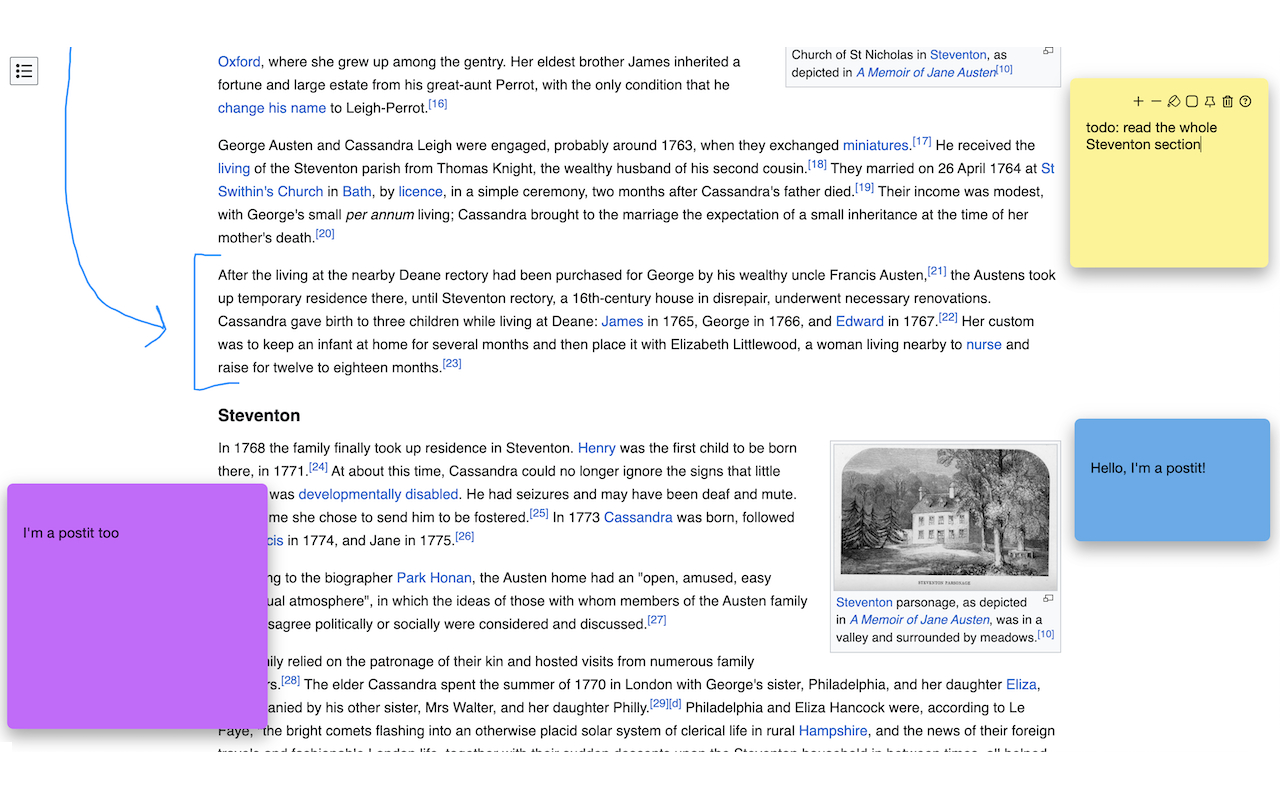Open the Edward link
Viewport: 1280px width, 800px height.
[860, 321]
